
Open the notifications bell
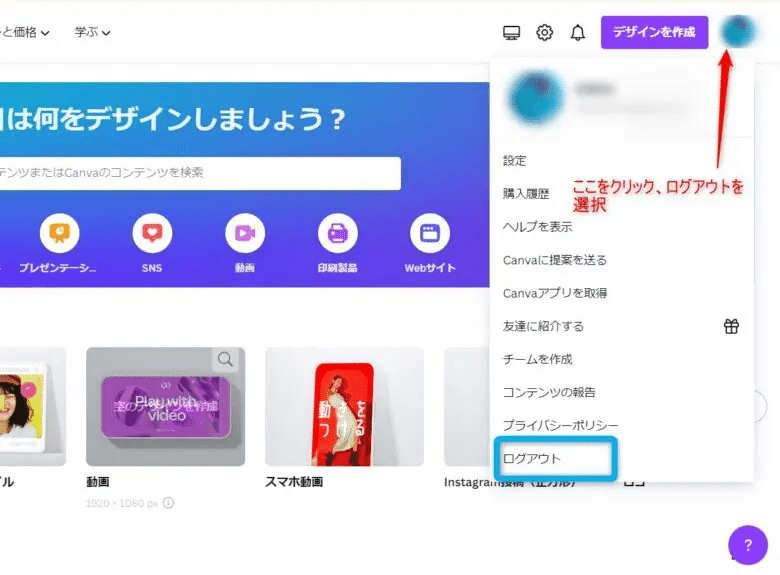pyautogui.click(x=578, y=33)
